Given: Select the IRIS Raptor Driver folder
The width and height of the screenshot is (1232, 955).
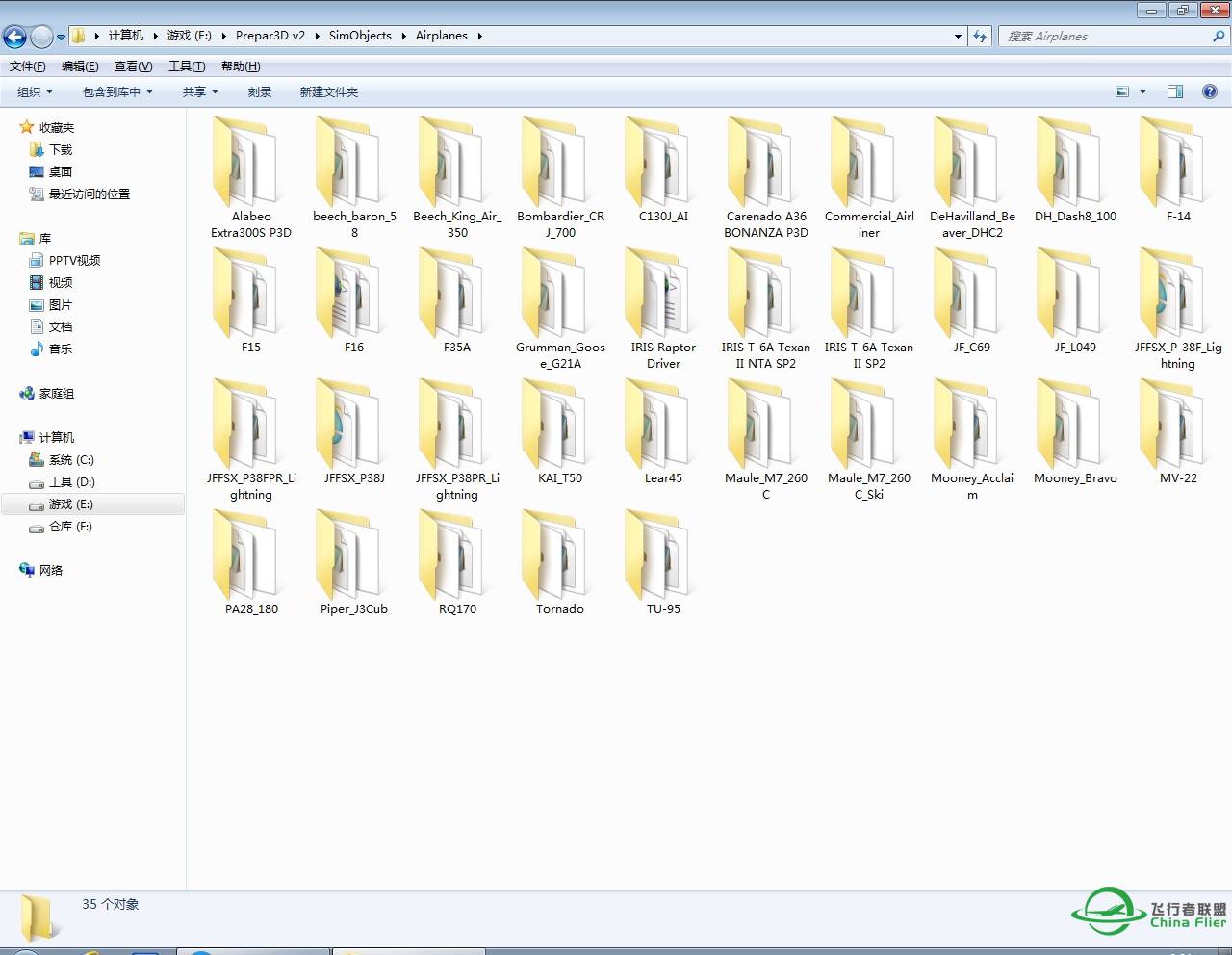Looking at the screenshot, I should (x=663, y=308).
